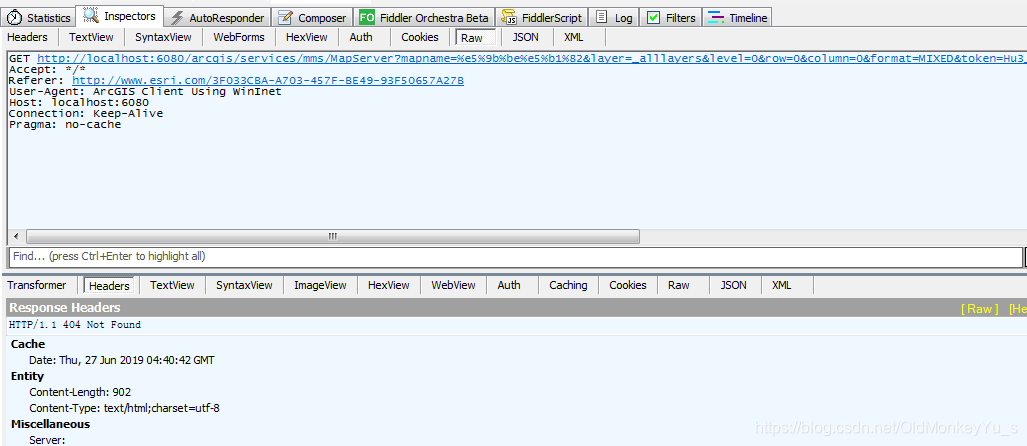Select request Auth inspector tab
Viewport: 1027px width, 446px height.
coord(361,37)
